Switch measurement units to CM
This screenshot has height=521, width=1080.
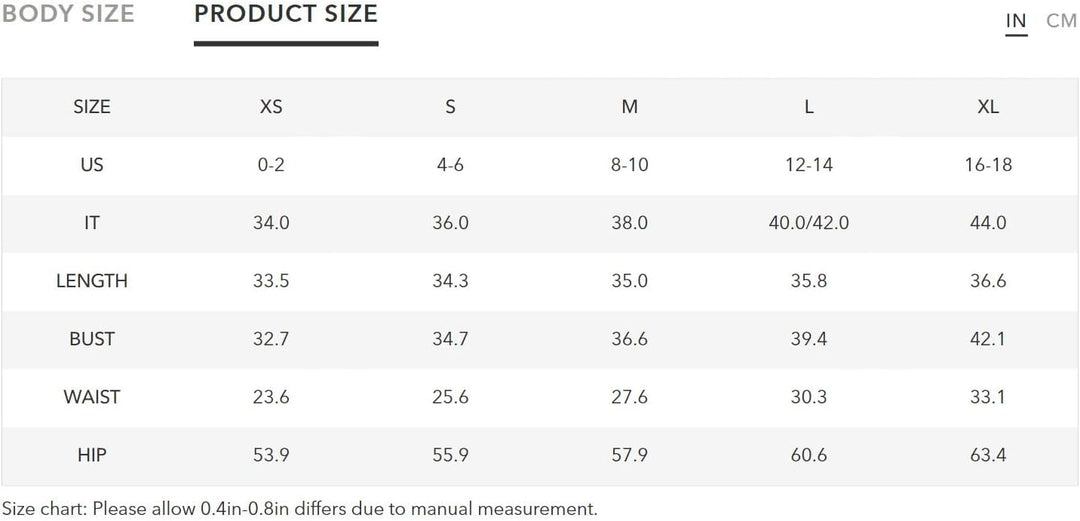click(x=1061, y=21)
